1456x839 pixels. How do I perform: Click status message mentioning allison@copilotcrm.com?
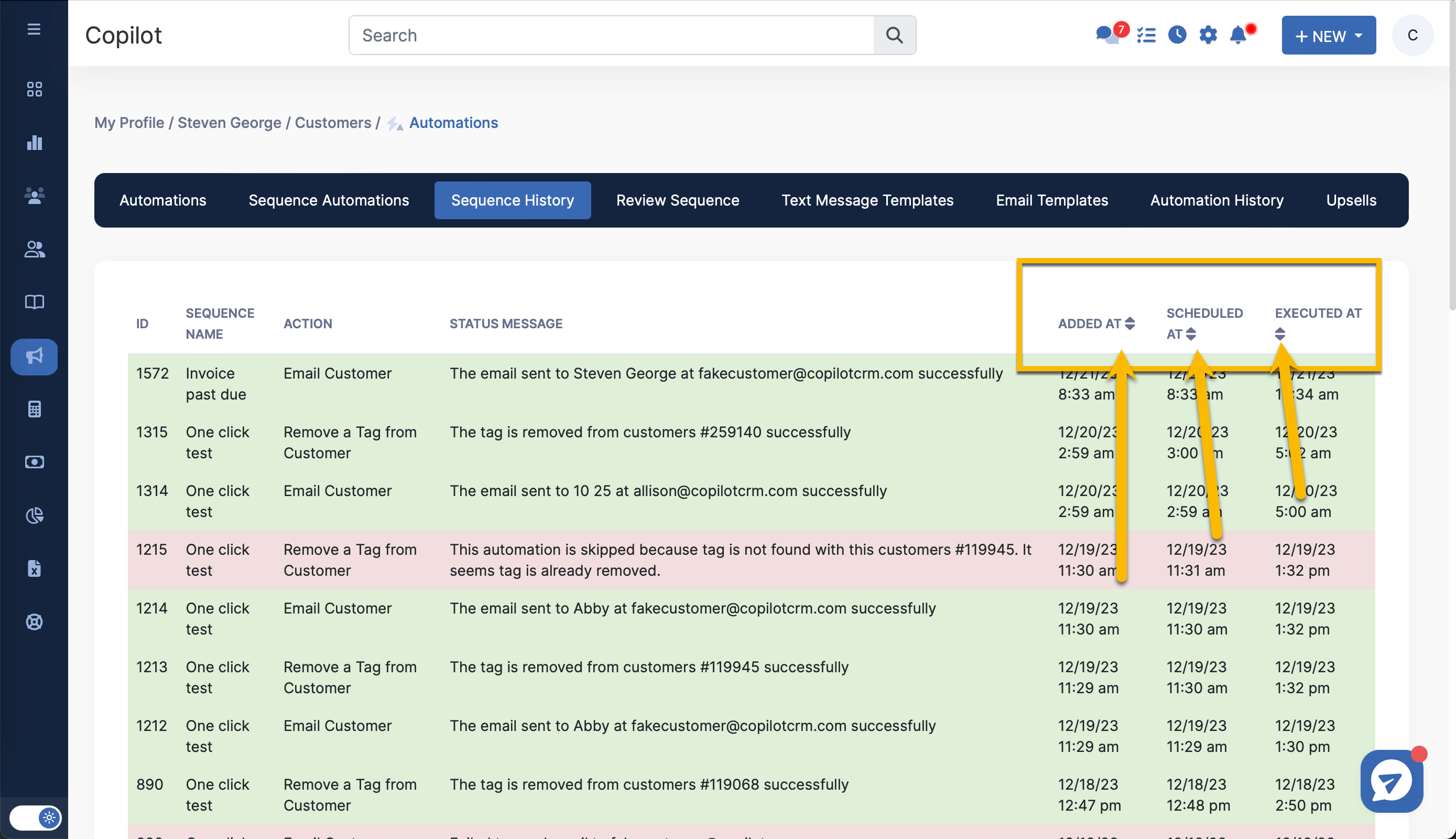click(x=668, y=491)
